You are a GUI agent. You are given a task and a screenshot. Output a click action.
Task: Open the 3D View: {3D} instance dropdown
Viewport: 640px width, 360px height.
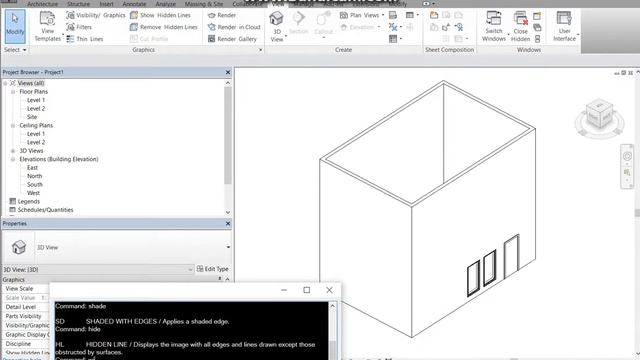point(190,269)
